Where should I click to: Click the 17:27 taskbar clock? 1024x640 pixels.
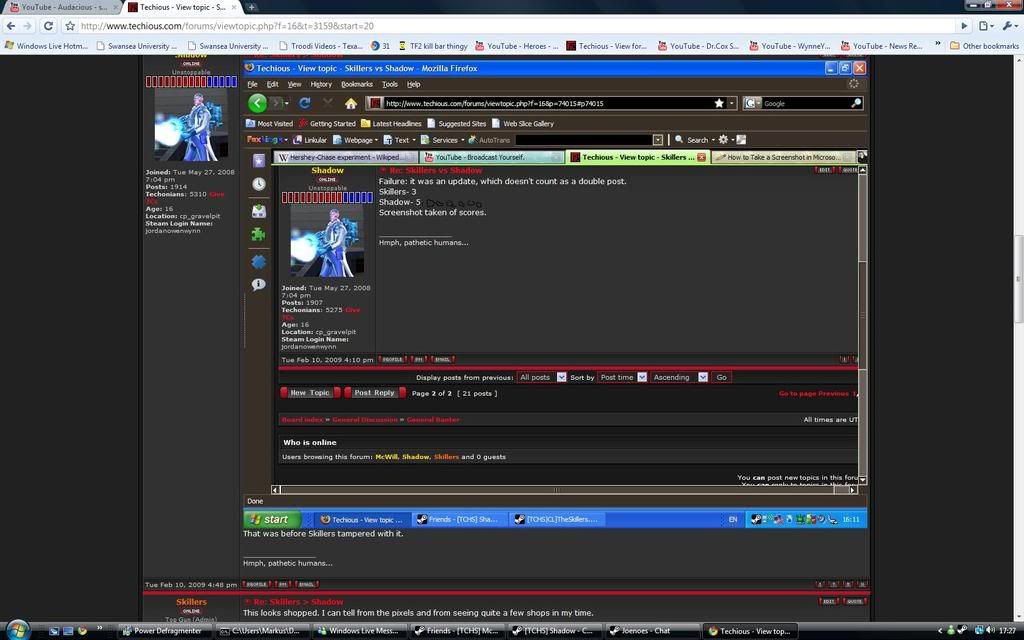(x=1007, y=631)
